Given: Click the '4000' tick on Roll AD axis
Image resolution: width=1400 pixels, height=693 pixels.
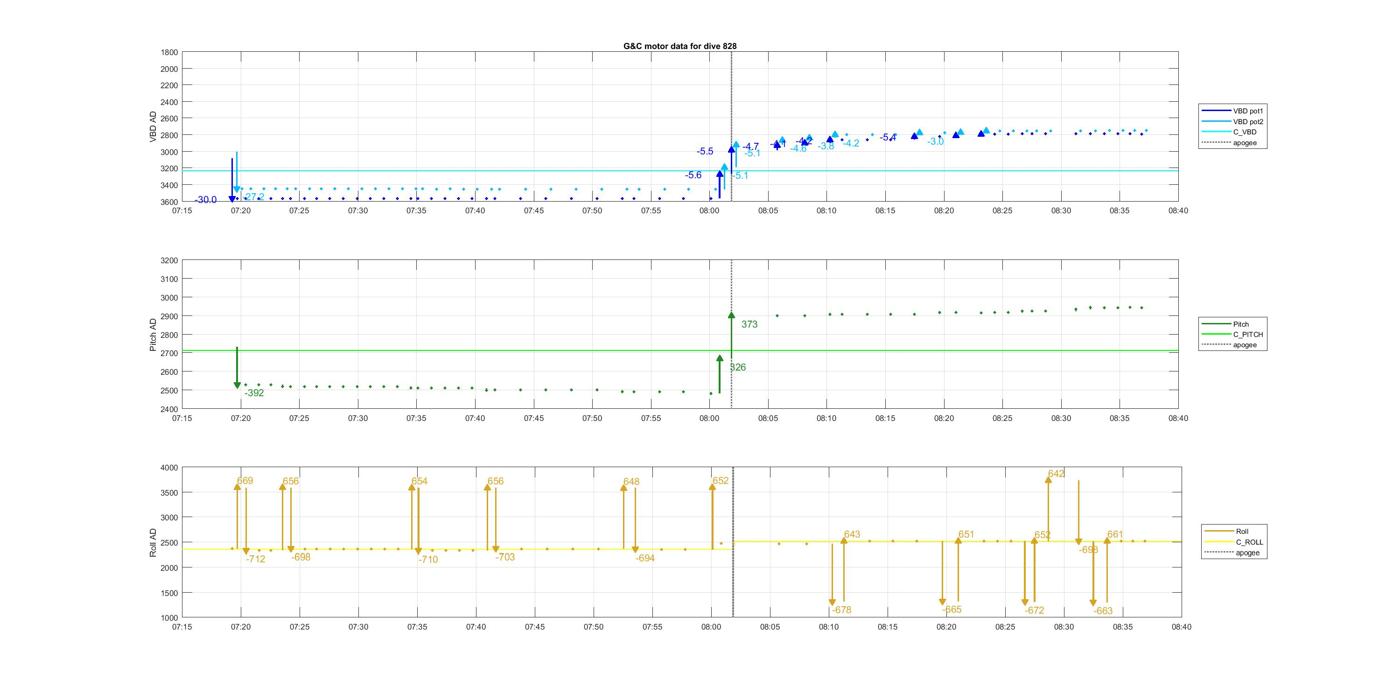Looking at the screenshot, I should pyautogui.click(x=167, y=467).
